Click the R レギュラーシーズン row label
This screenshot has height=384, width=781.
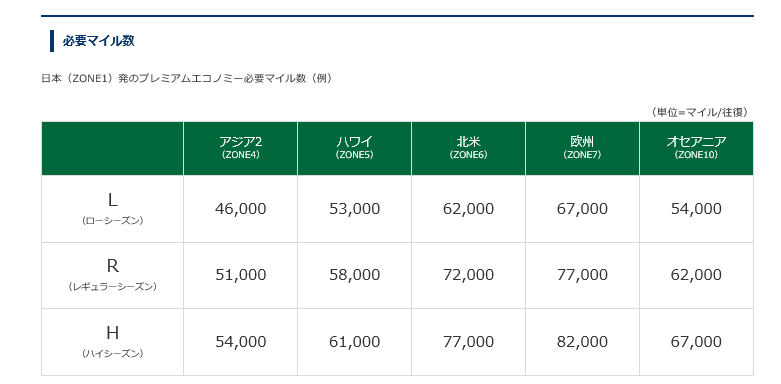113,275
